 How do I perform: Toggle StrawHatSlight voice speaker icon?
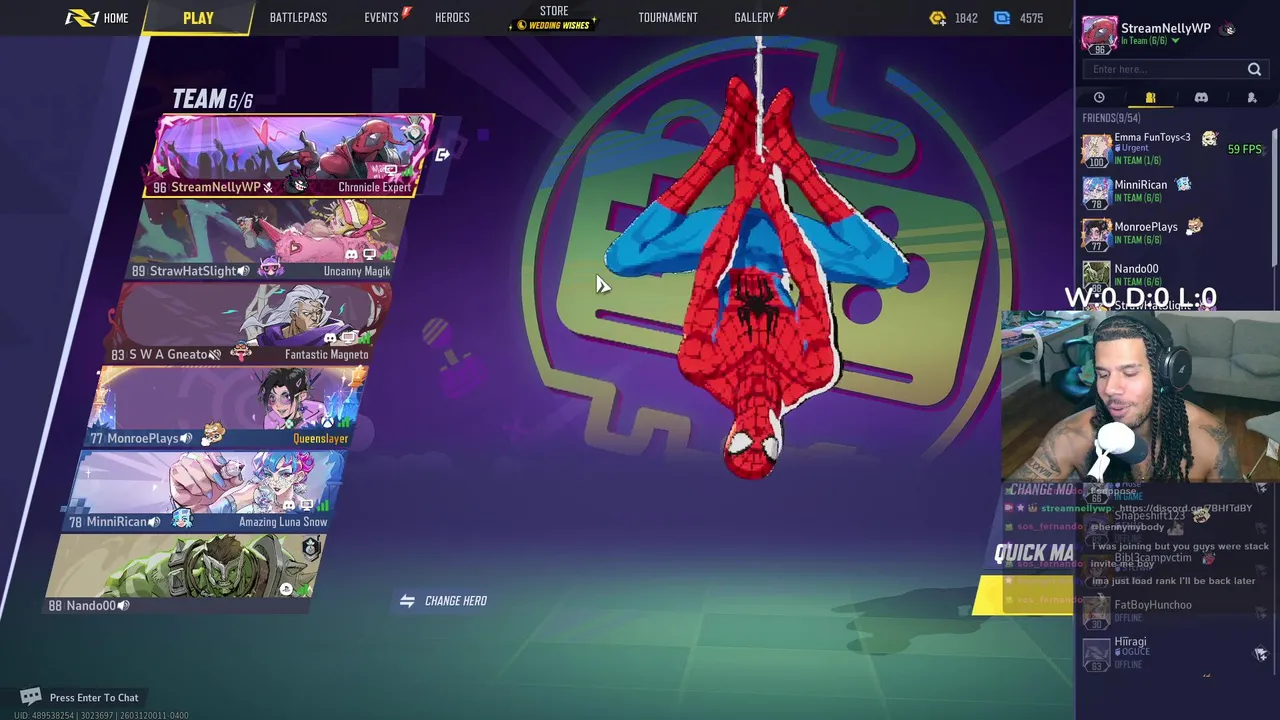(244, 271)
